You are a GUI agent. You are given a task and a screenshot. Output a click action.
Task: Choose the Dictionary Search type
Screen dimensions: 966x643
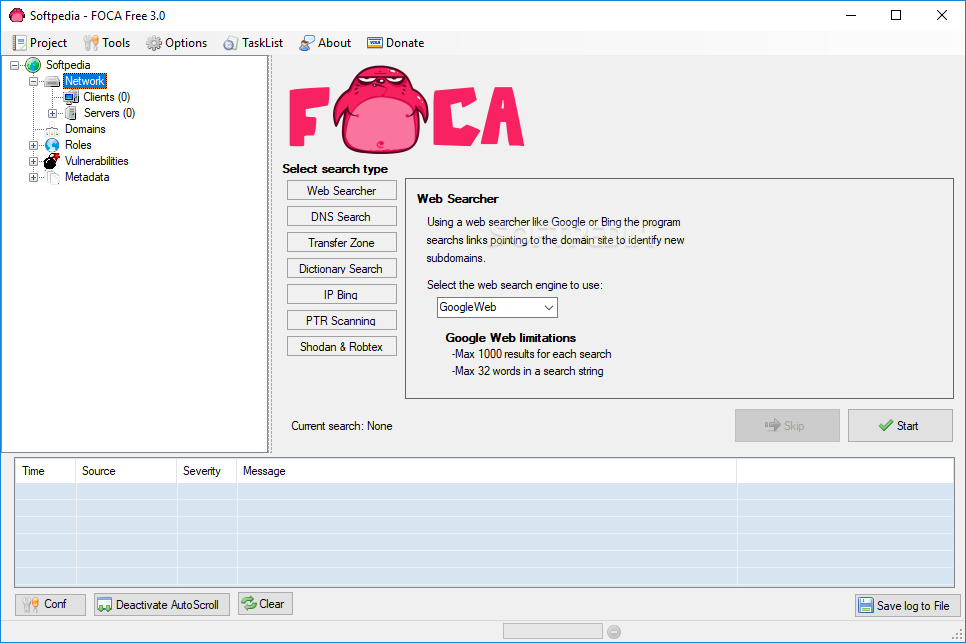coord(342,269)
